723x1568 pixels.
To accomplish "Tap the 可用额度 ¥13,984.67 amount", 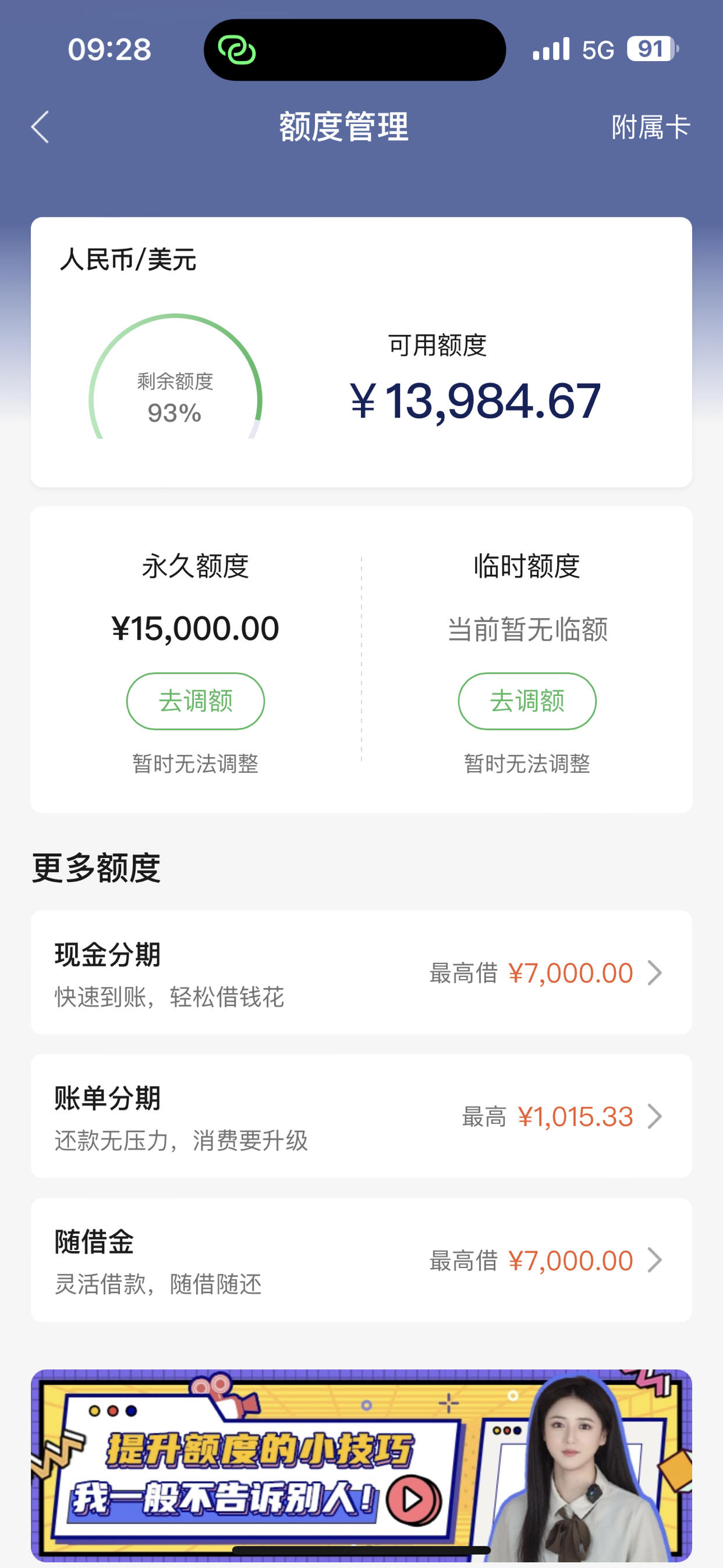I will tap(475, 401).
